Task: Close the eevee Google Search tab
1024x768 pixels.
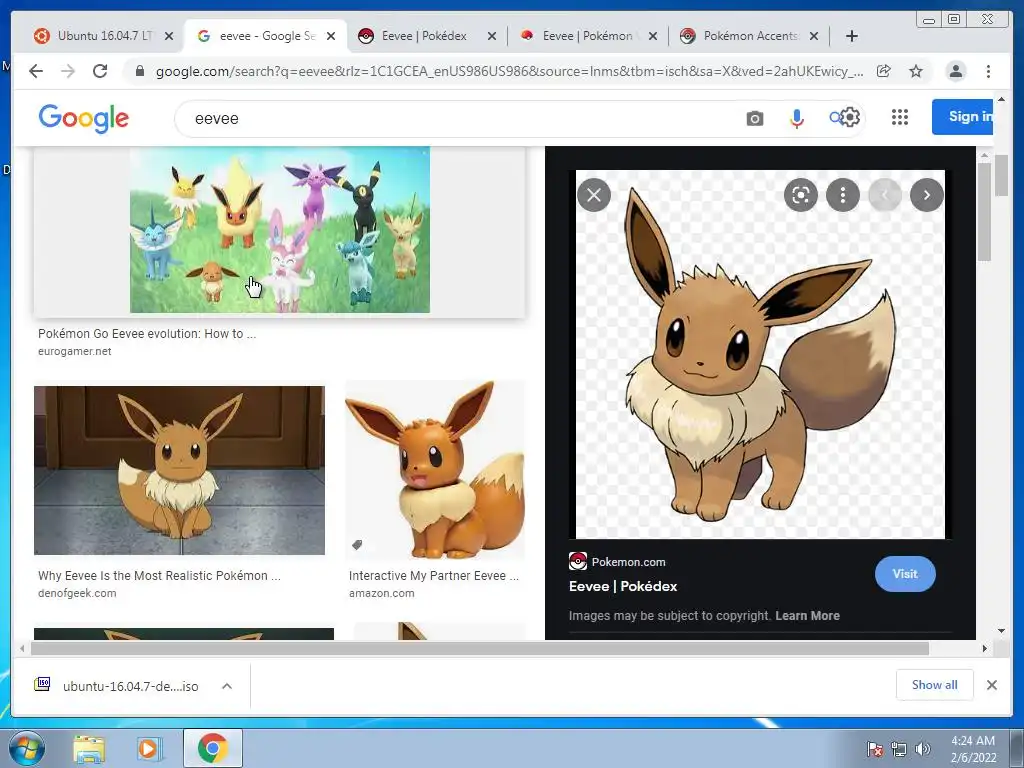Action: (330, 36)
